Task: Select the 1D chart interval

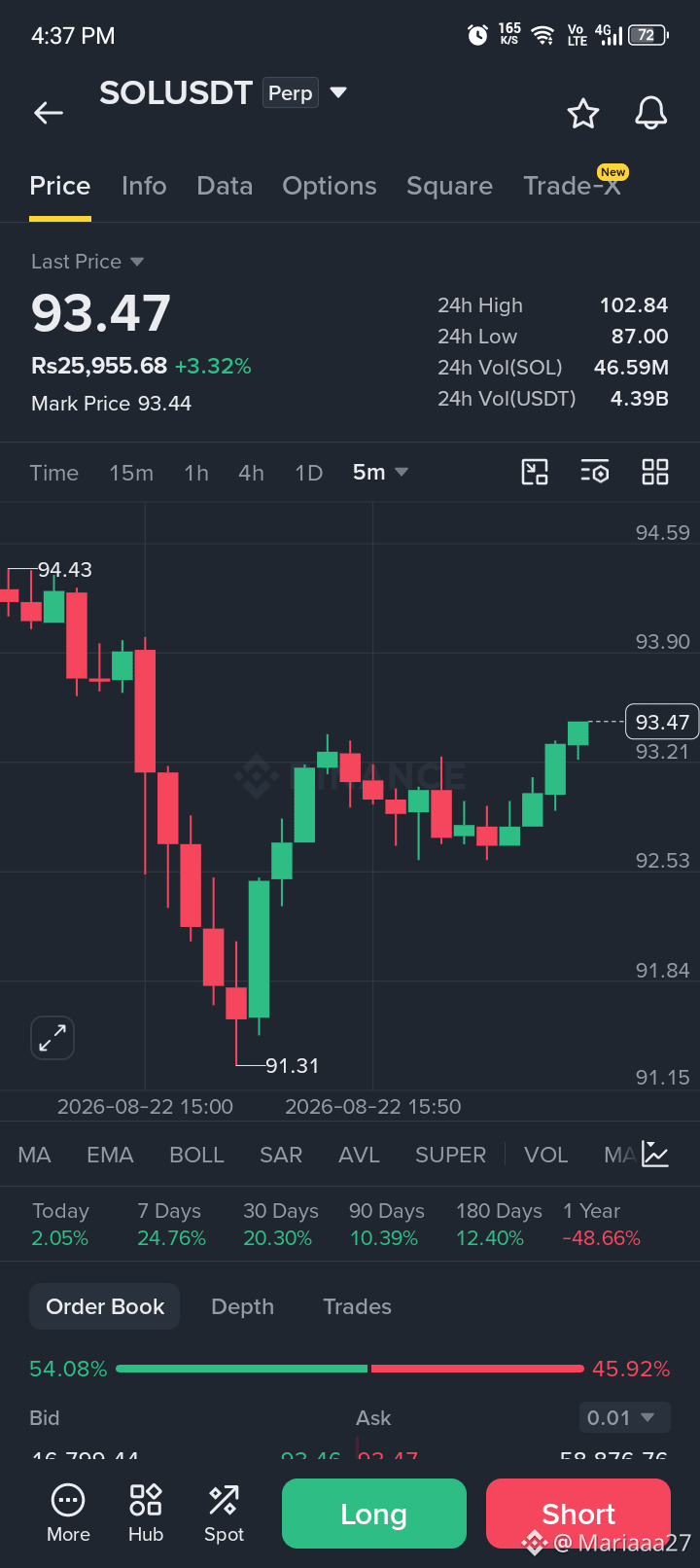Action: tap(308, 473)
